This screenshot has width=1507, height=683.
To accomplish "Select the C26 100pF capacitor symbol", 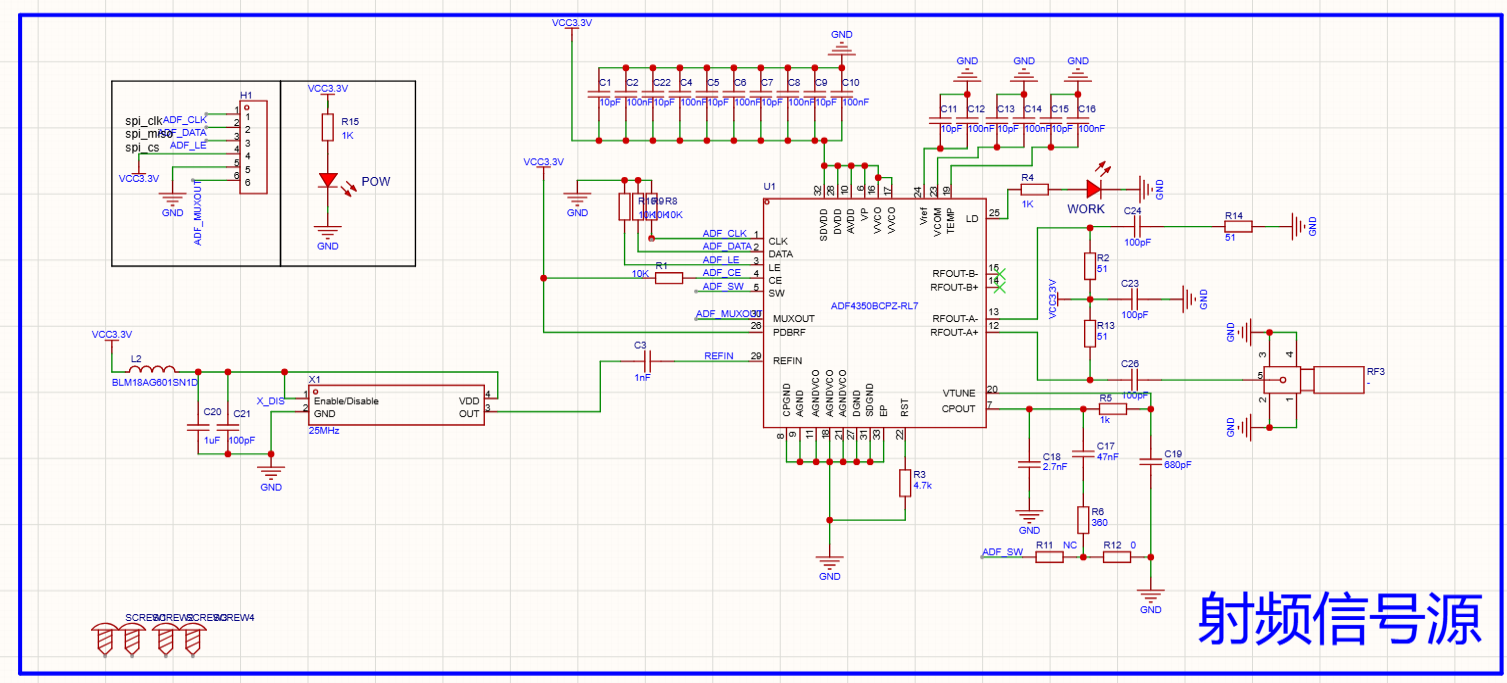I will (x=1135, y=380).
